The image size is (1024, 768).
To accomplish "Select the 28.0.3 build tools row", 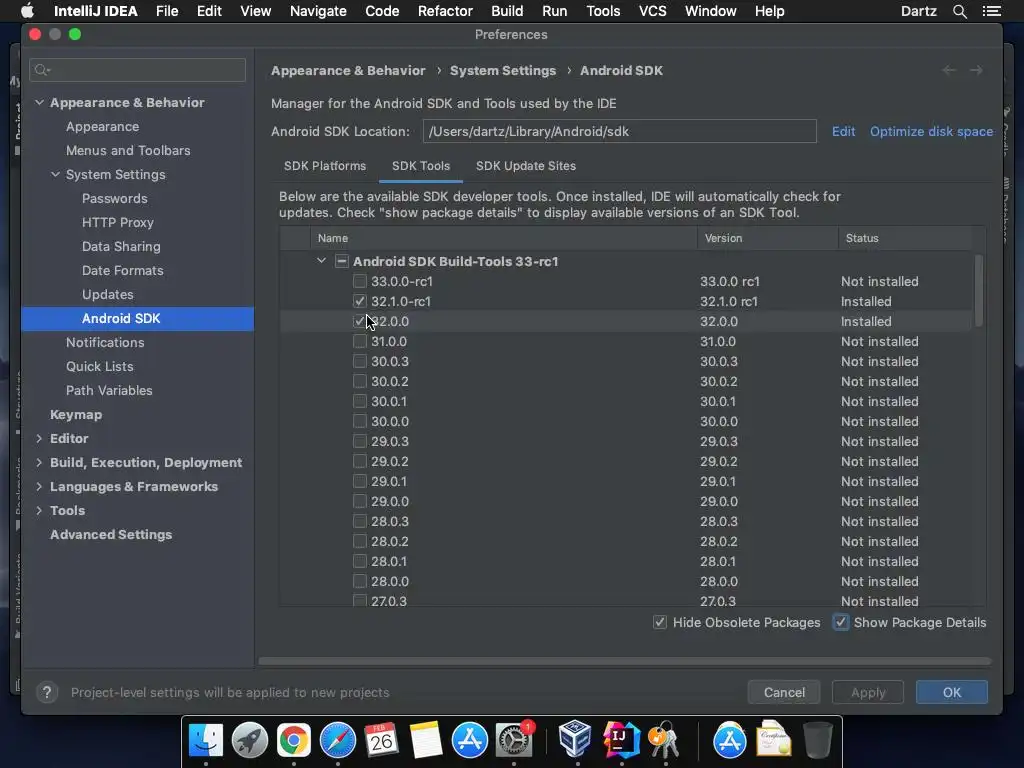I will [626, 521].
